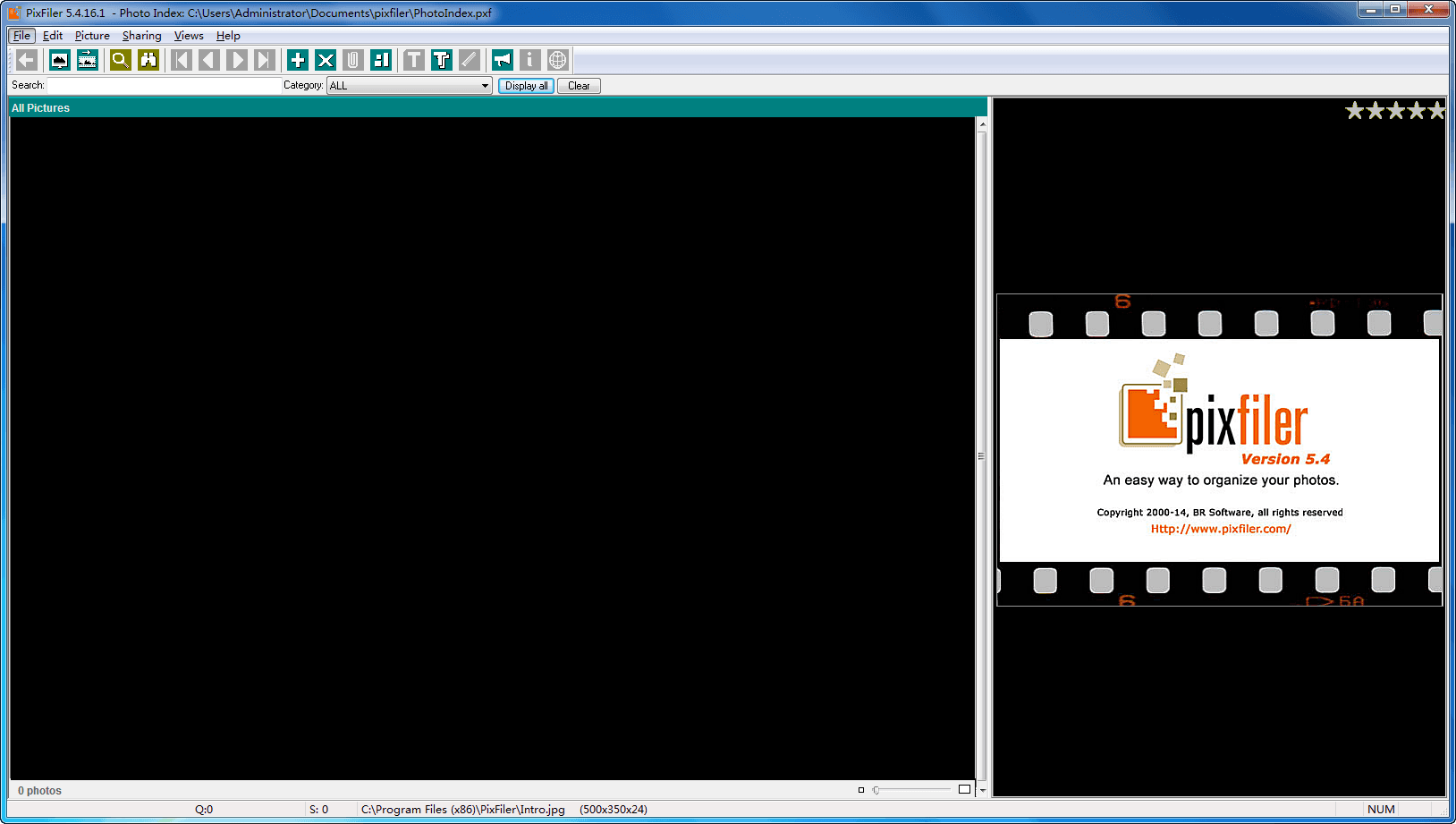Click the small thumbnail size icon
This screenshot has width=1456, height=824.
pyautogui.click(x=861, y=790)
